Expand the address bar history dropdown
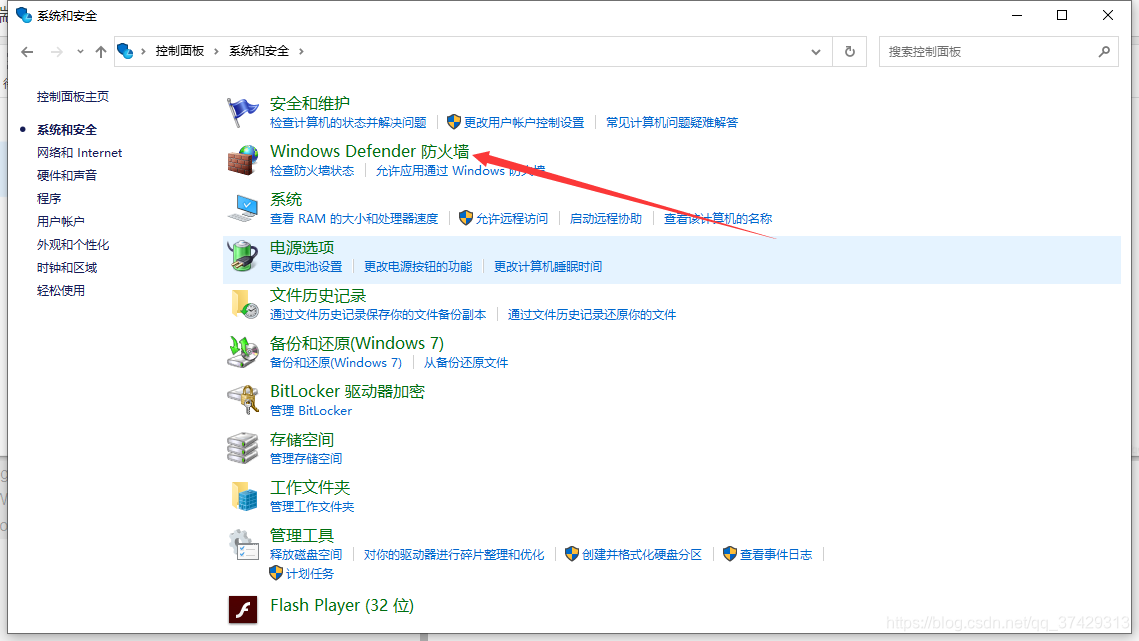The width and height of the screenshot is (1139, 641). (816, 52)
